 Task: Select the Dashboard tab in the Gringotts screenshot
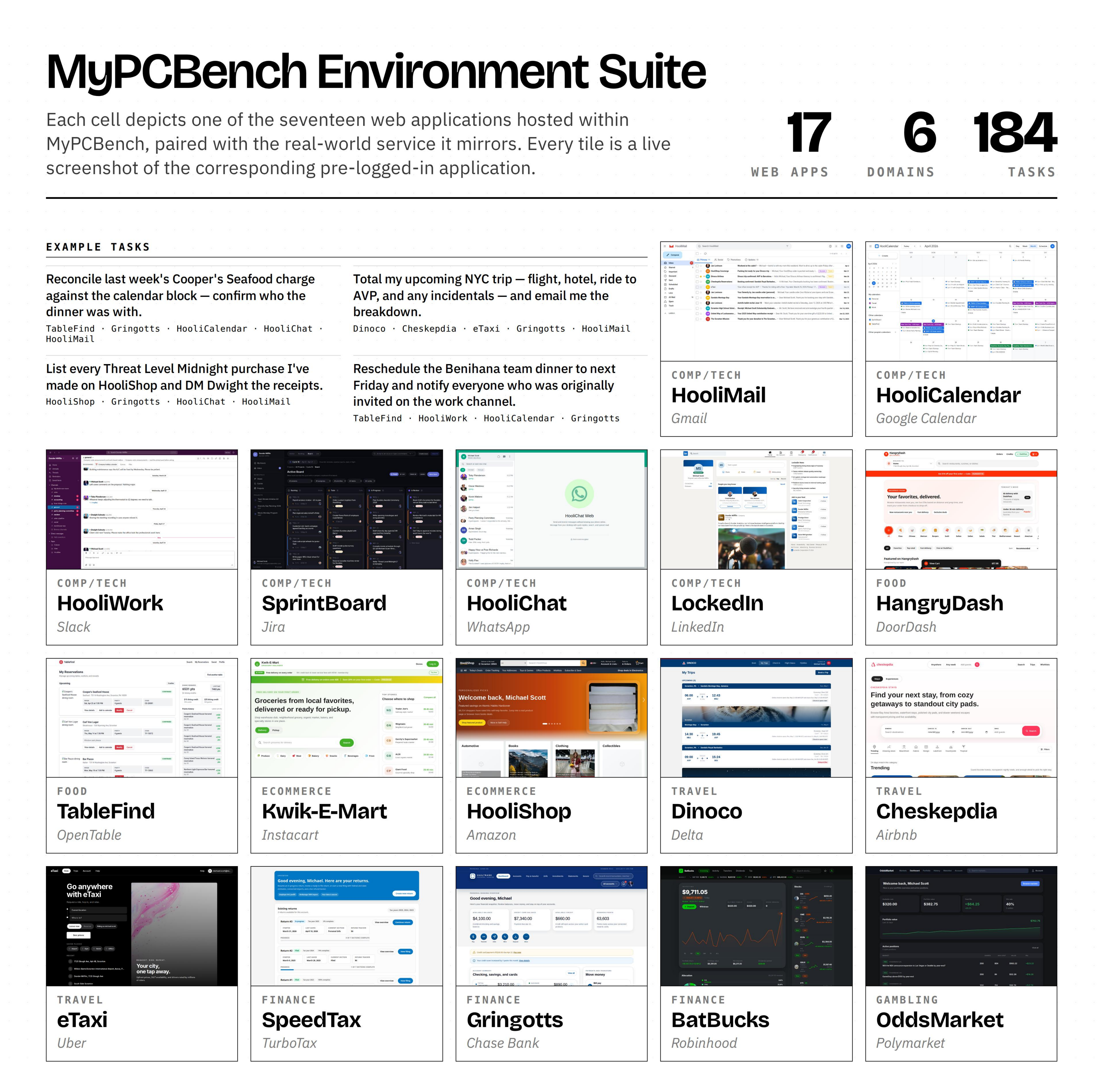tap(503, 875)
